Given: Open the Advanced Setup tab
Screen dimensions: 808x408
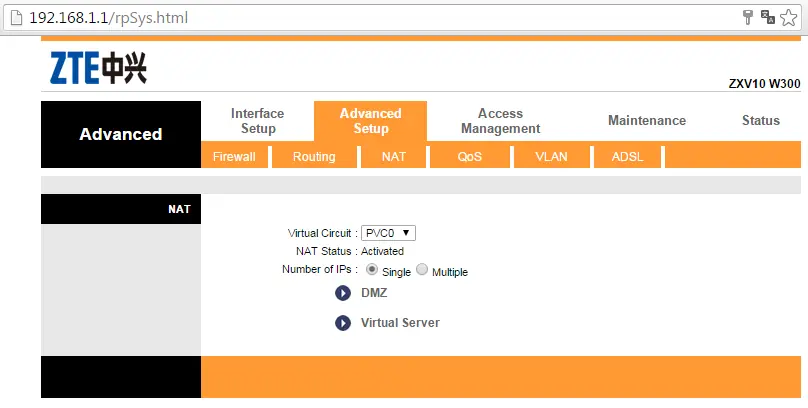Looking at the screenshot, I should 371,121.
